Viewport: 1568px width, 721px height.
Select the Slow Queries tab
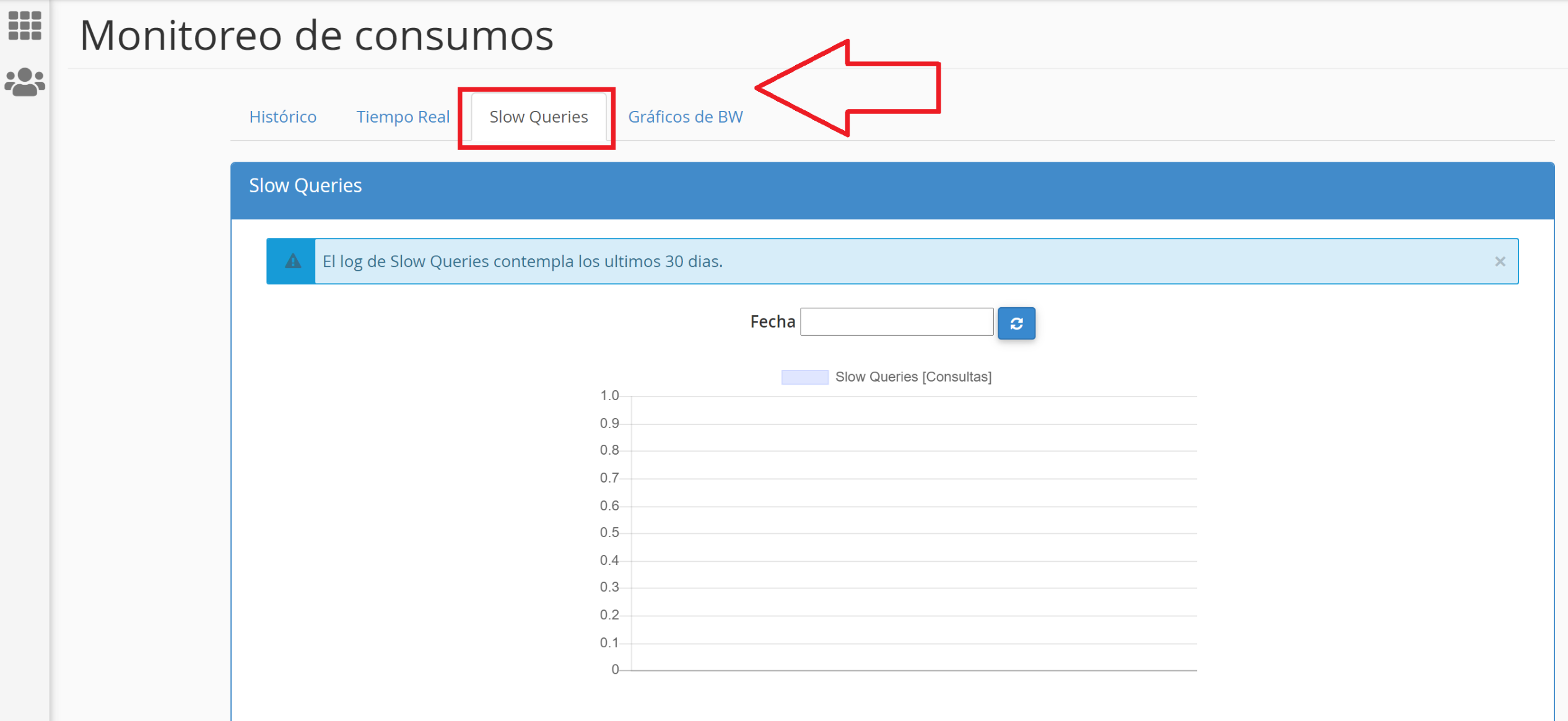(538, 116)
